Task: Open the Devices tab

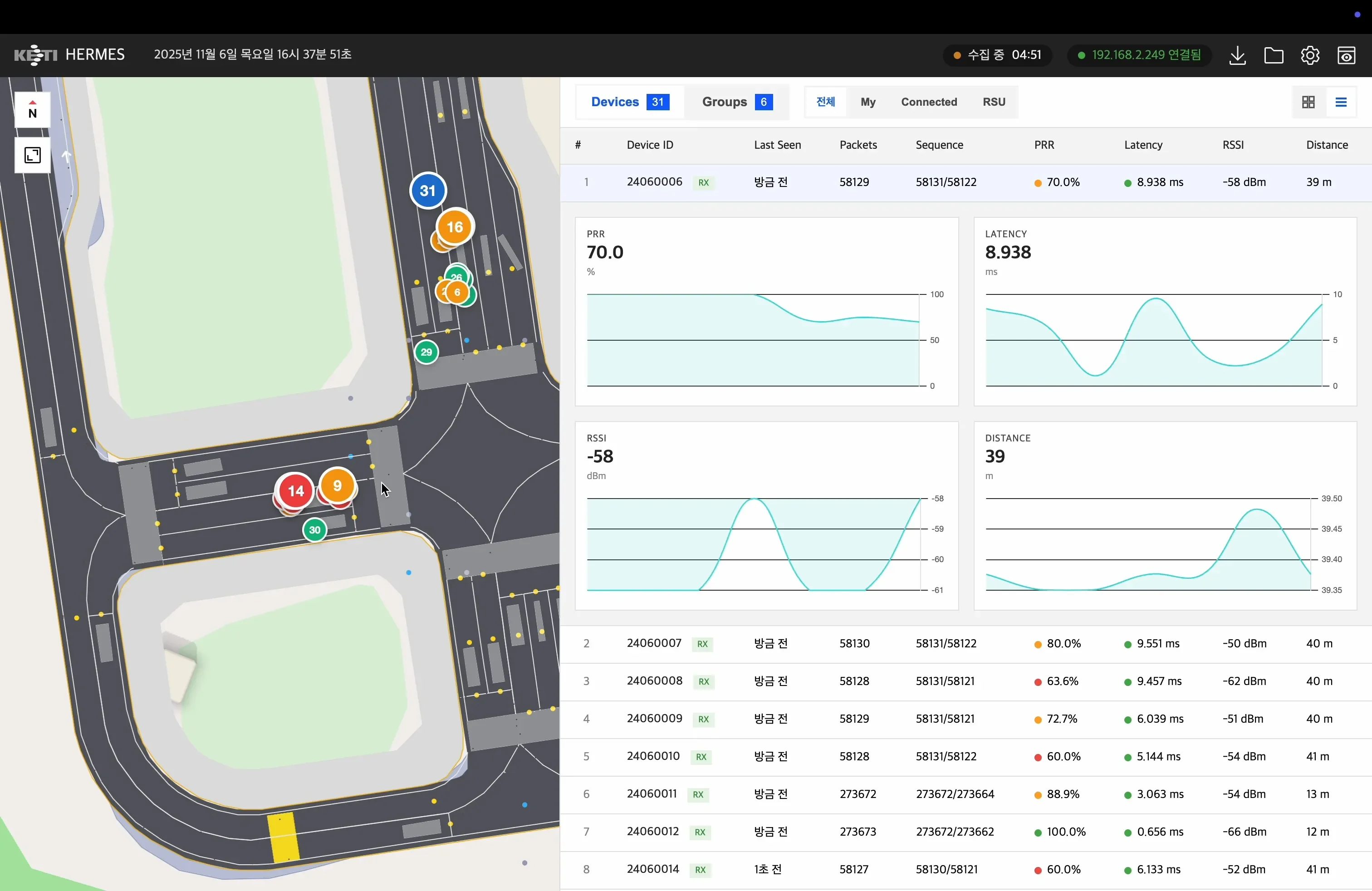Action: pos(630,102)
